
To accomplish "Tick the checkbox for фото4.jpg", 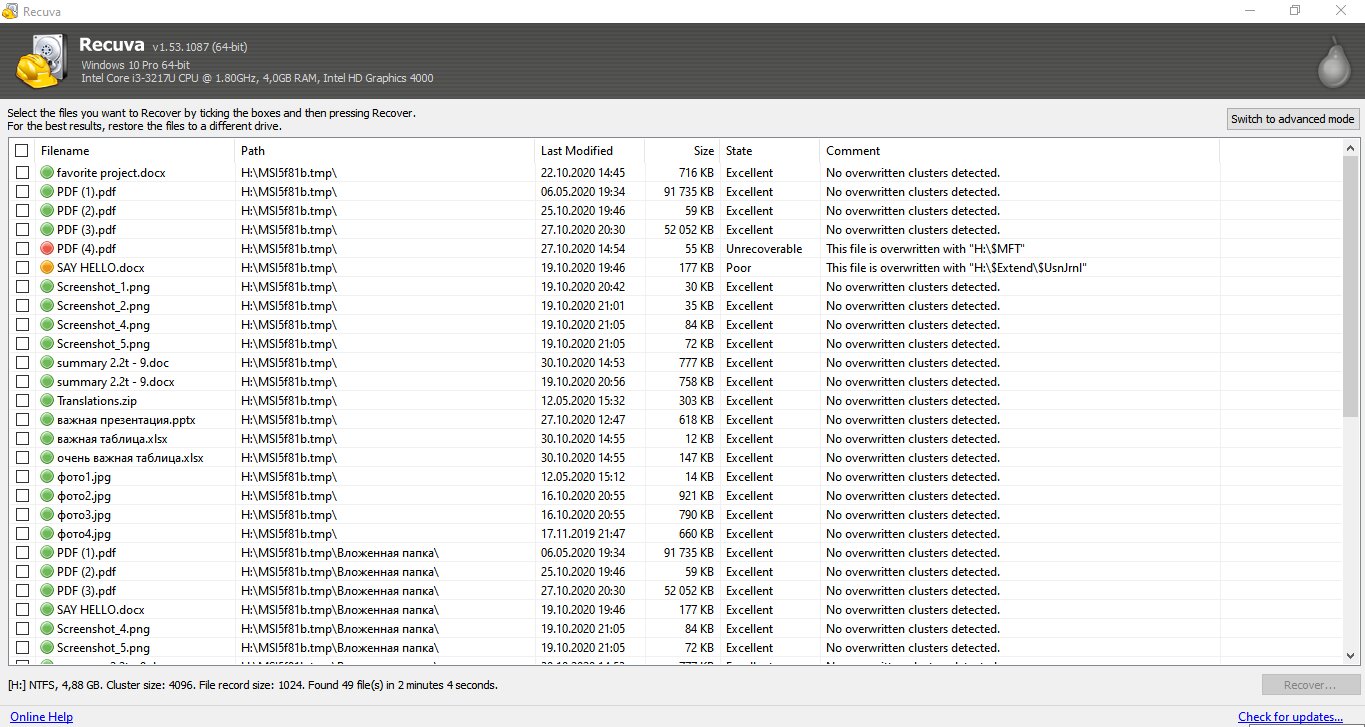I will tap(22, 534).
